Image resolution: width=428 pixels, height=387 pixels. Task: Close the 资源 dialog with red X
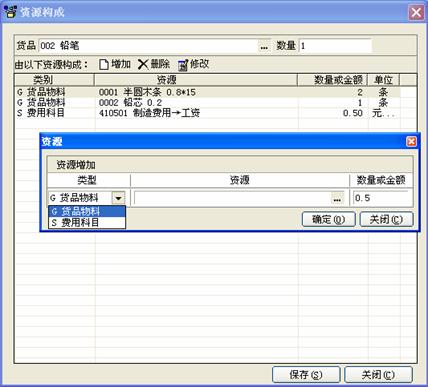411,141
